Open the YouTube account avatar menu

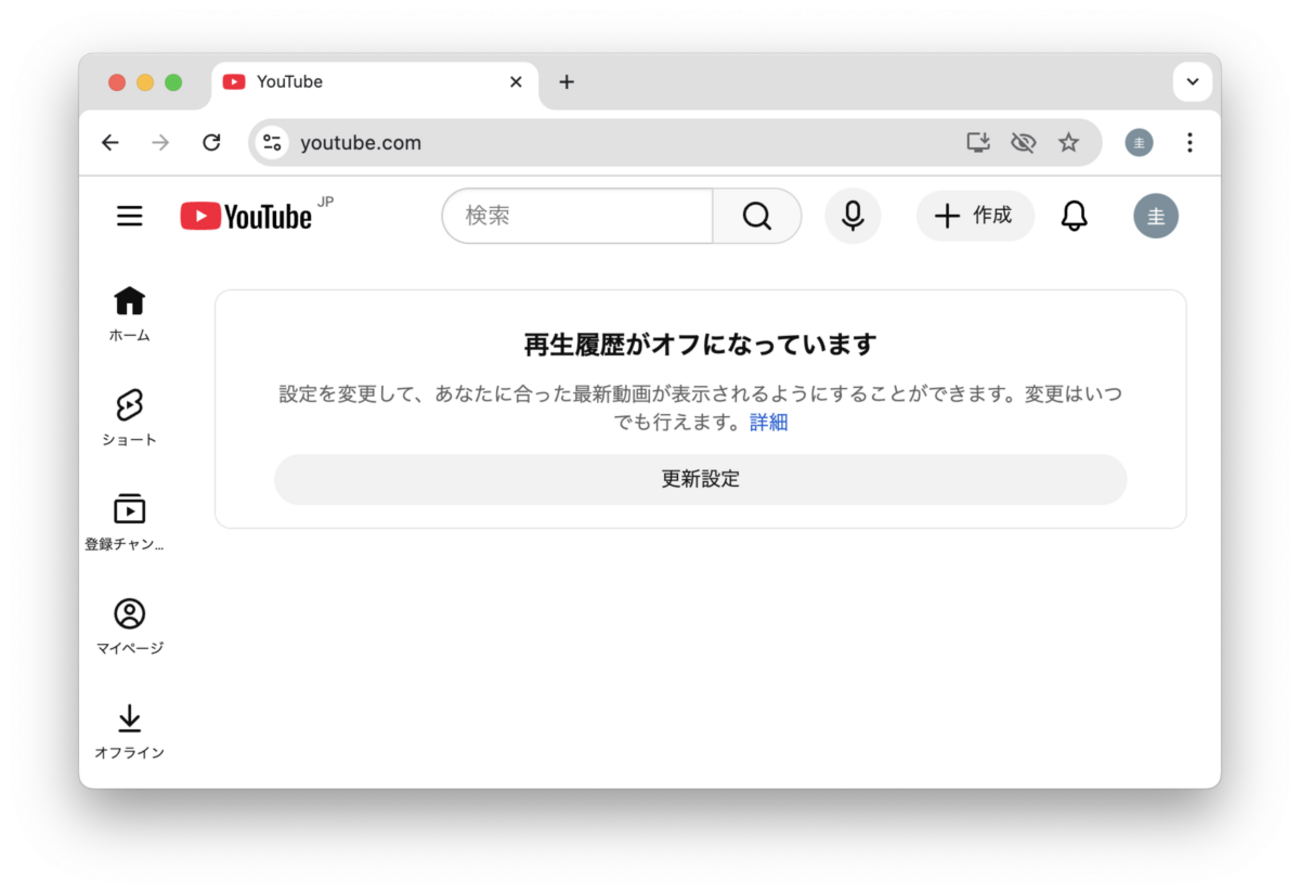pos(1156,216)
